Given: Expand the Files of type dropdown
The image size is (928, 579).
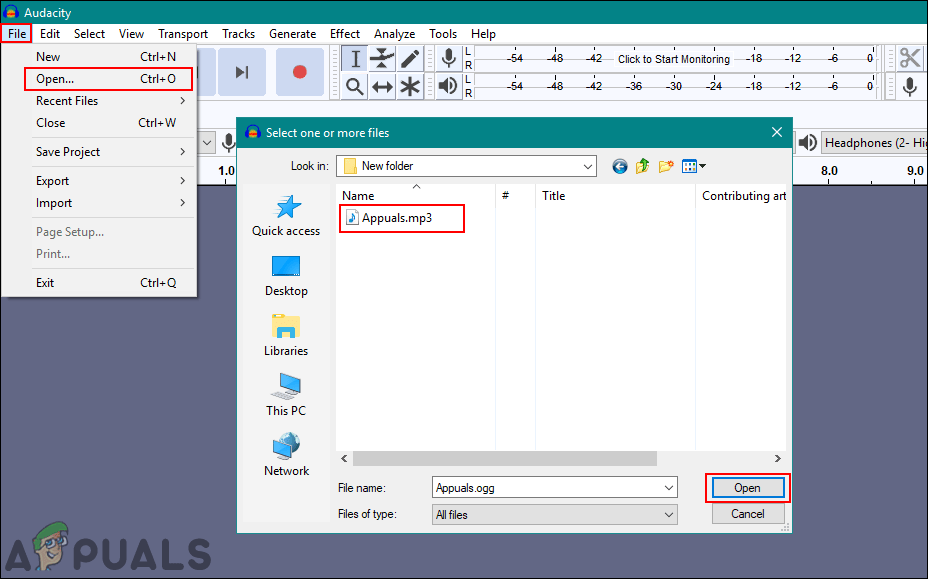Looking at the screenshot, I should (x=668, y=514).
